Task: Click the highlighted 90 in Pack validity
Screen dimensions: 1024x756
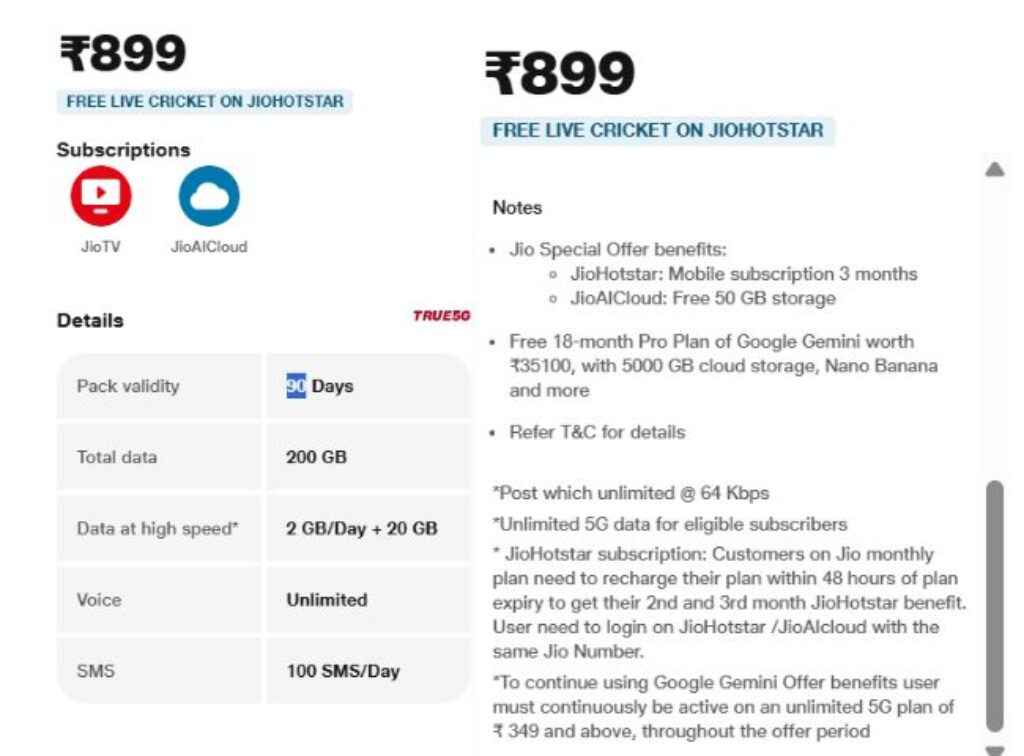Action: click(296, 386)
